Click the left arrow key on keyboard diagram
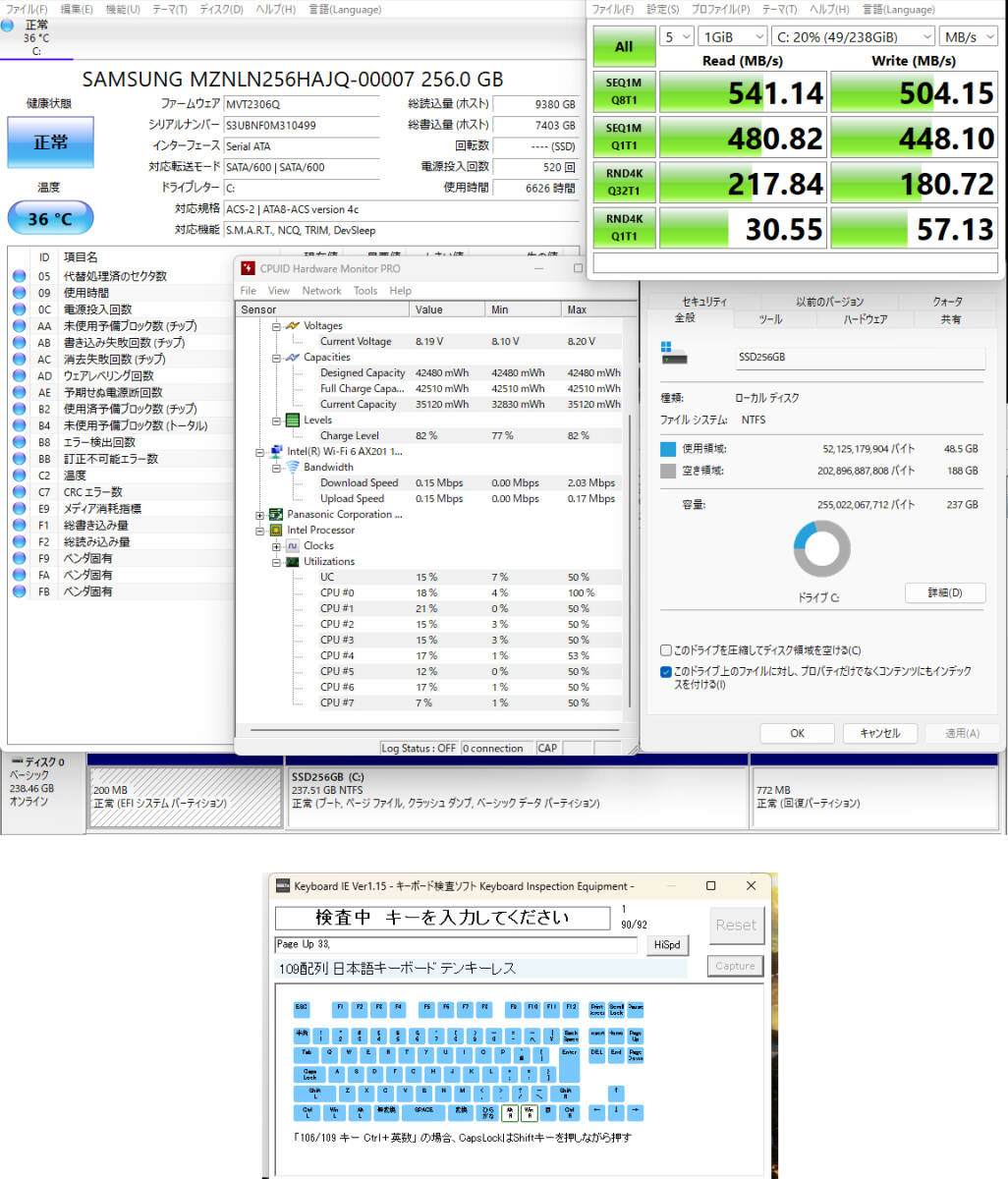The width and height of the screenshot is (1008, 1179). pyautogui.click(x=597, y=1112)
